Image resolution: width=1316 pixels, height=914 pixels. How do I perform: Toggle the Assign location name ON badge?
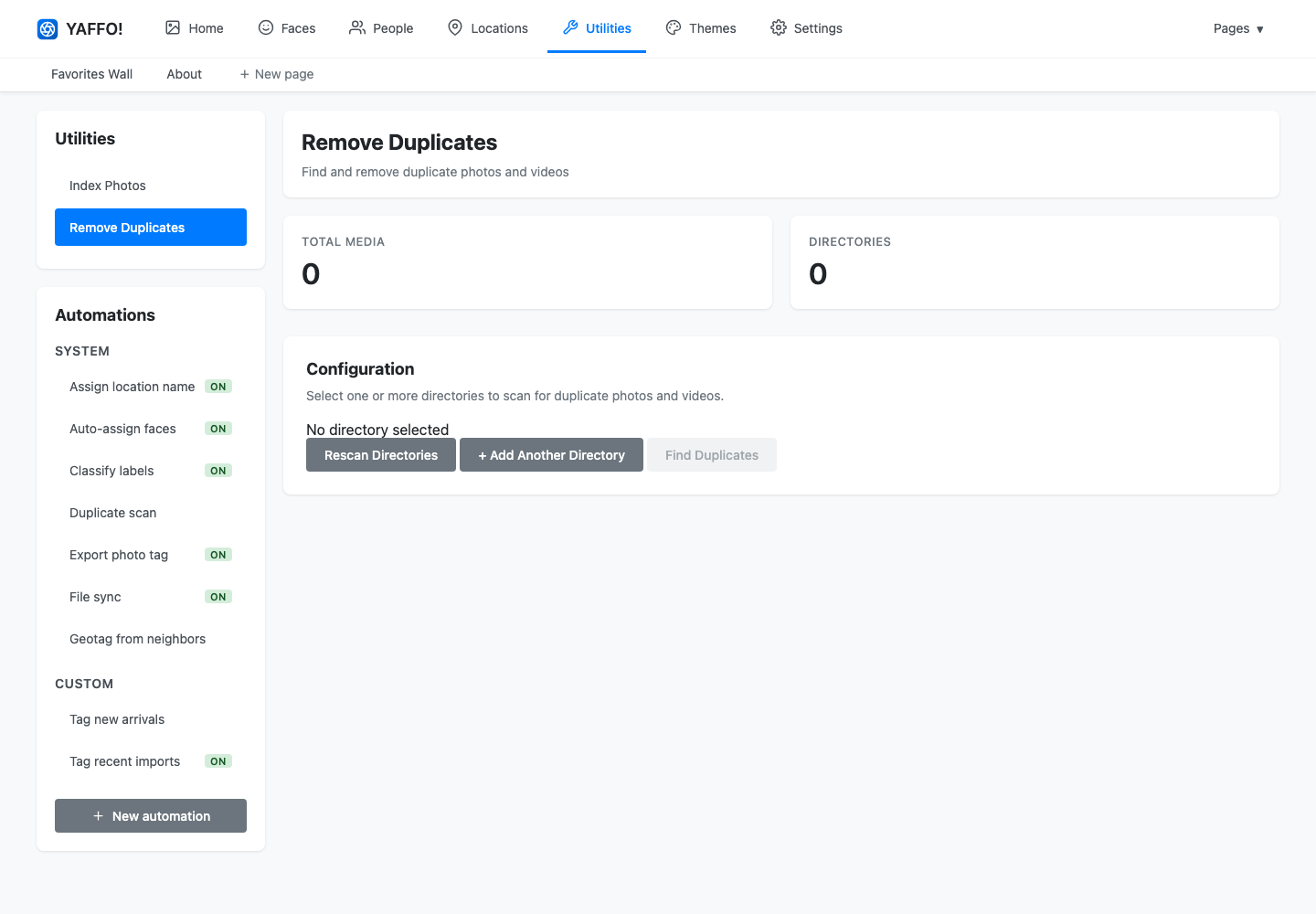click(x=218, y=387)
